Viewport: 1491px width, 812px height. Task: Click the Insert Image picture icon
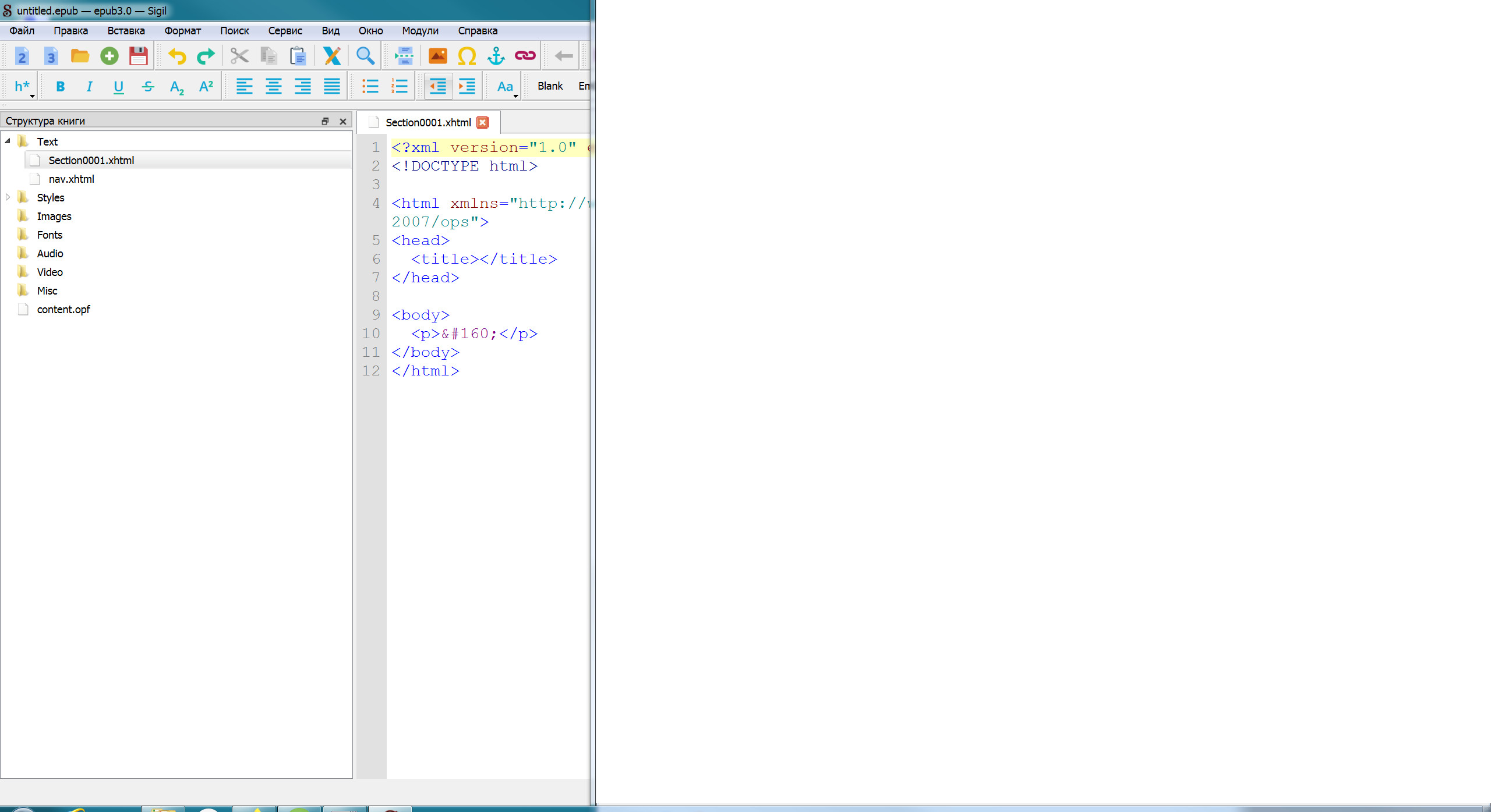[437, 56]
